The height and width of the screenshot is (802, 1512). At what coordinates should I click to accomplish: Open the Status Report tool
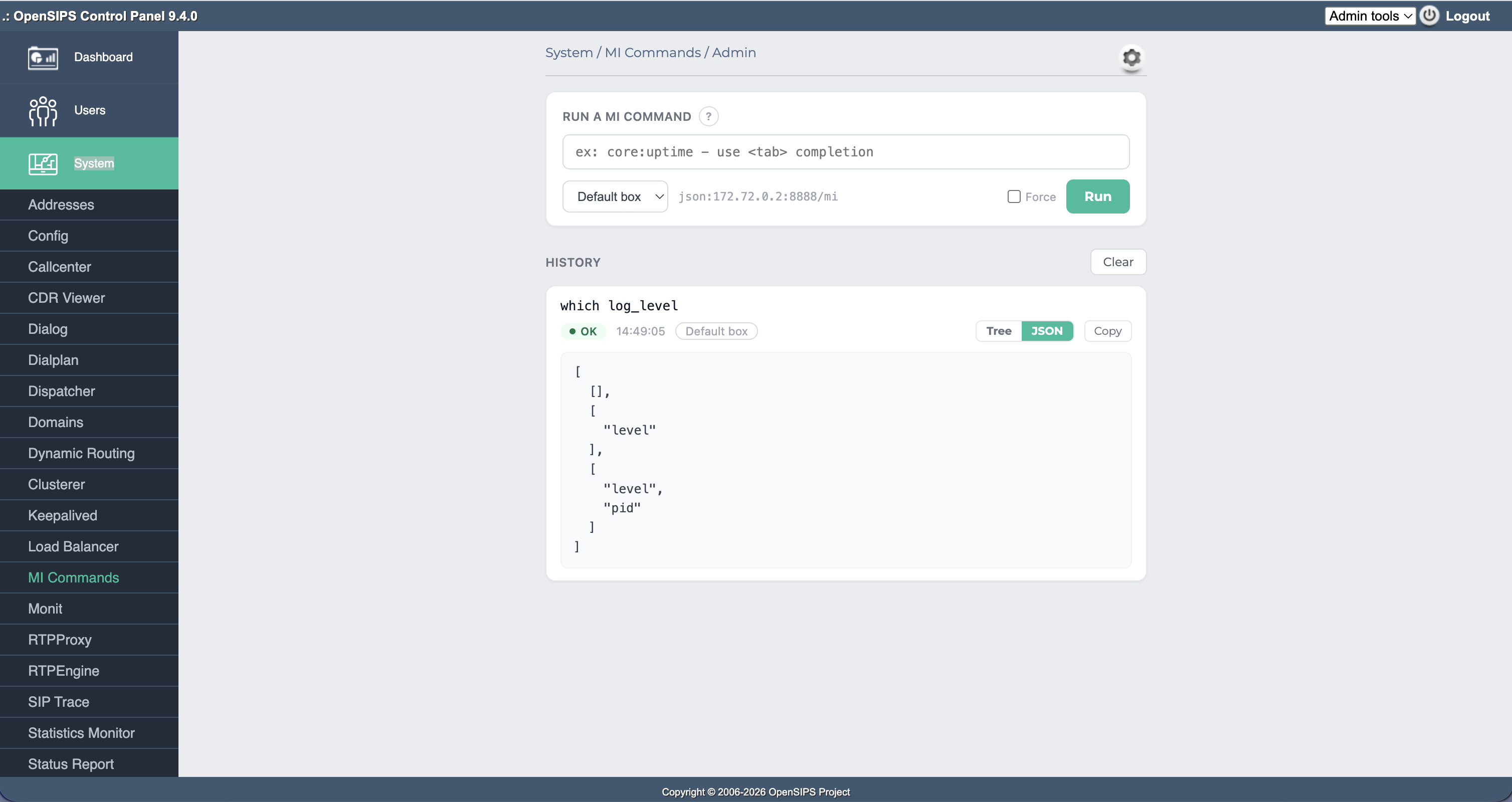click(x=89, y=764)
